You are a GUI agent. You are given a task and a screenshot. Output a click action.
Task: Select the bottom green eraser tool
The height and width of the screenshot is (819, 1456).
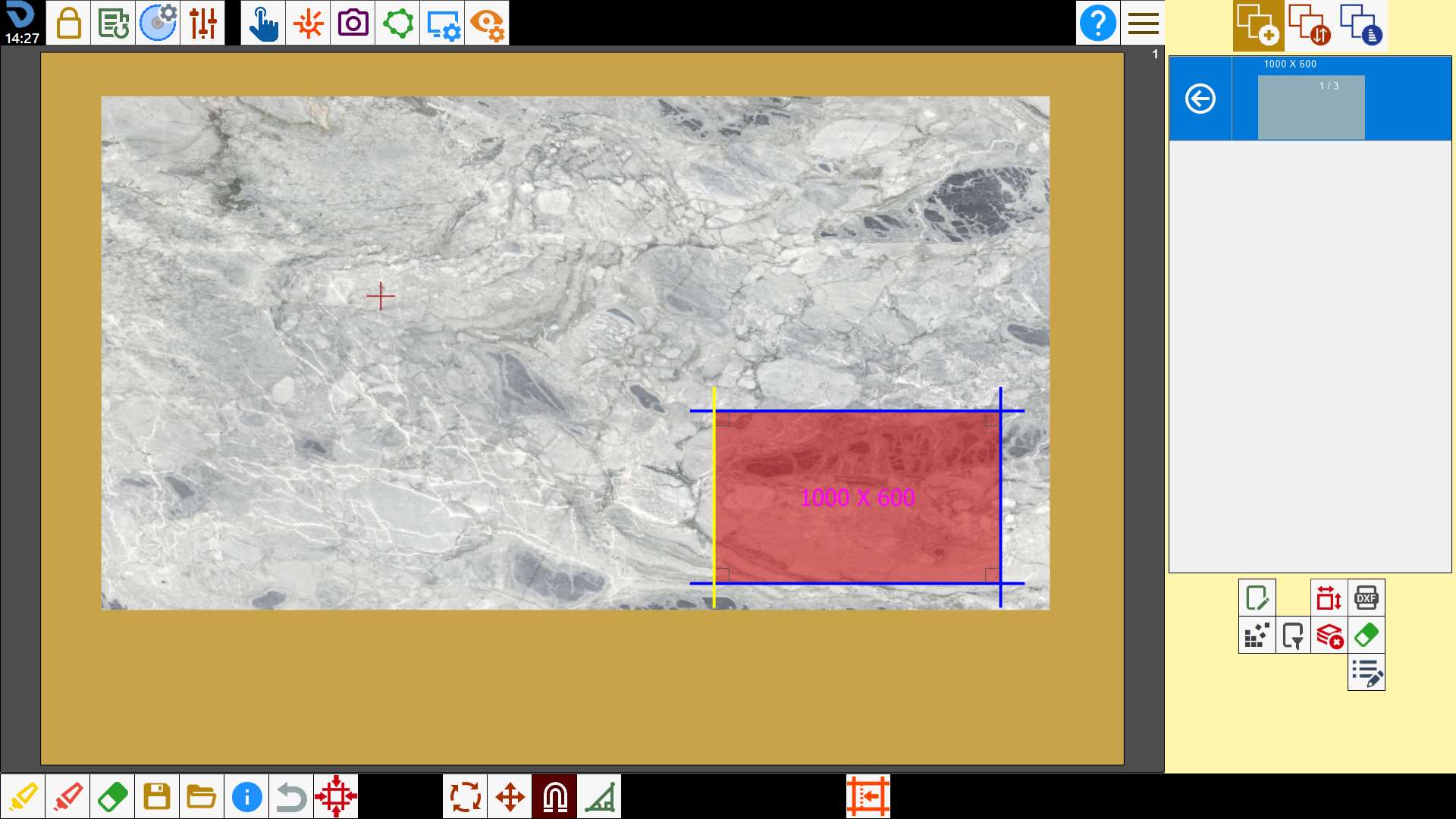[112, 796]
